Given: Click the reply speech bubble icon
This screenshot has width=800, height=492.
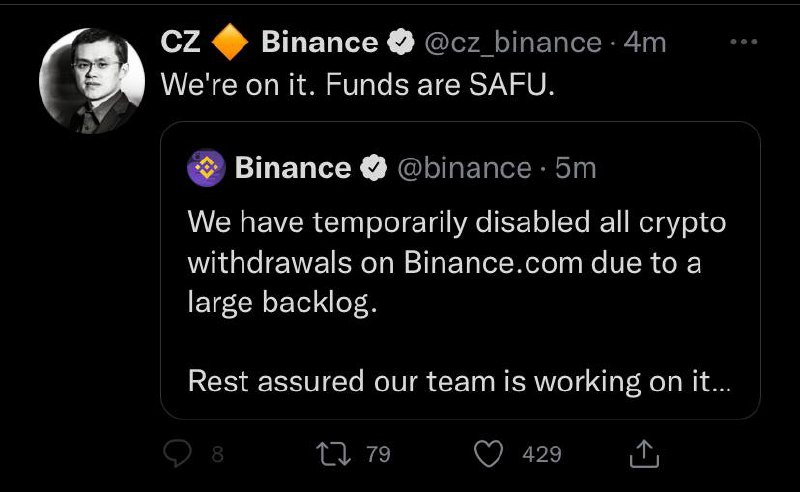Looking at the screenshot, I should 176,455.
